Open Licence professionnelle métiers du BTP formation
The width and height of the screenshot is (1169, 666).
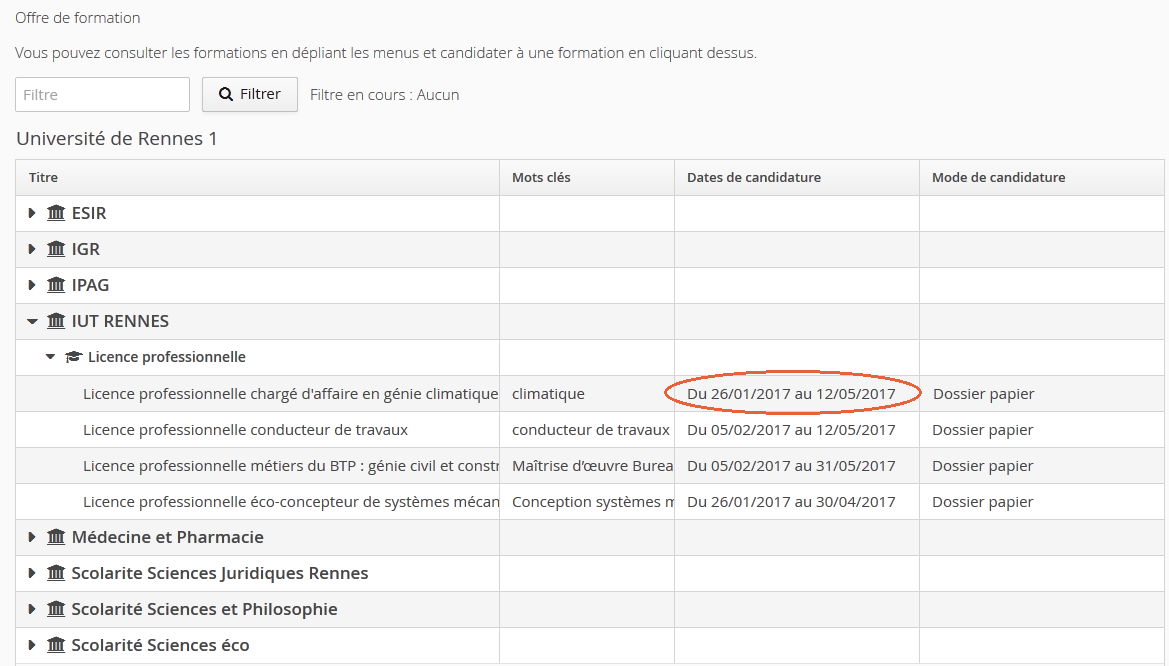point(291,466)
